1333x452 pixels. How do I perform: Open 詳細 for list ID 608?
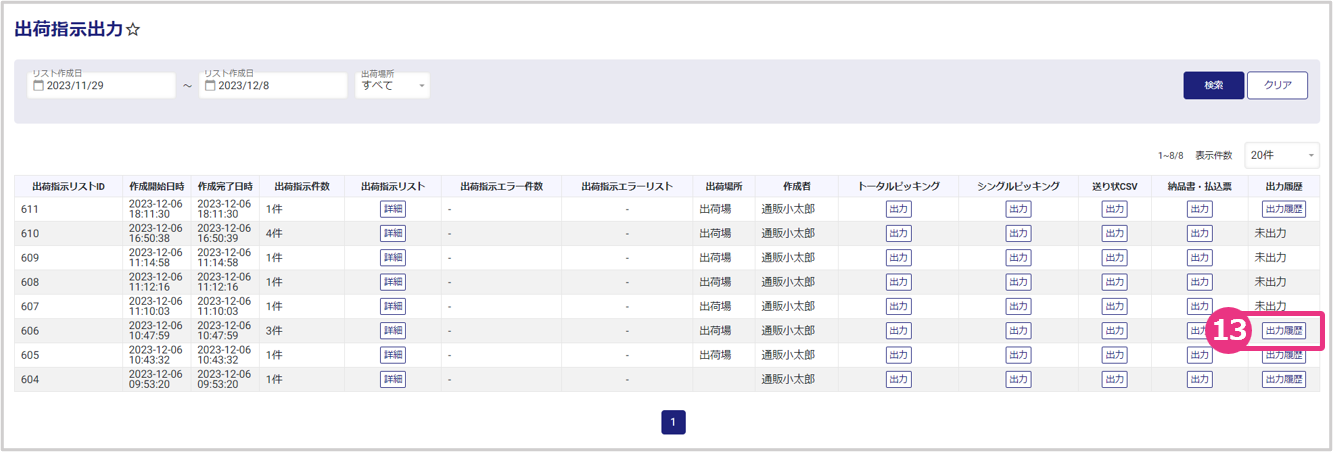pyautogui.click(x=393, y=282)
